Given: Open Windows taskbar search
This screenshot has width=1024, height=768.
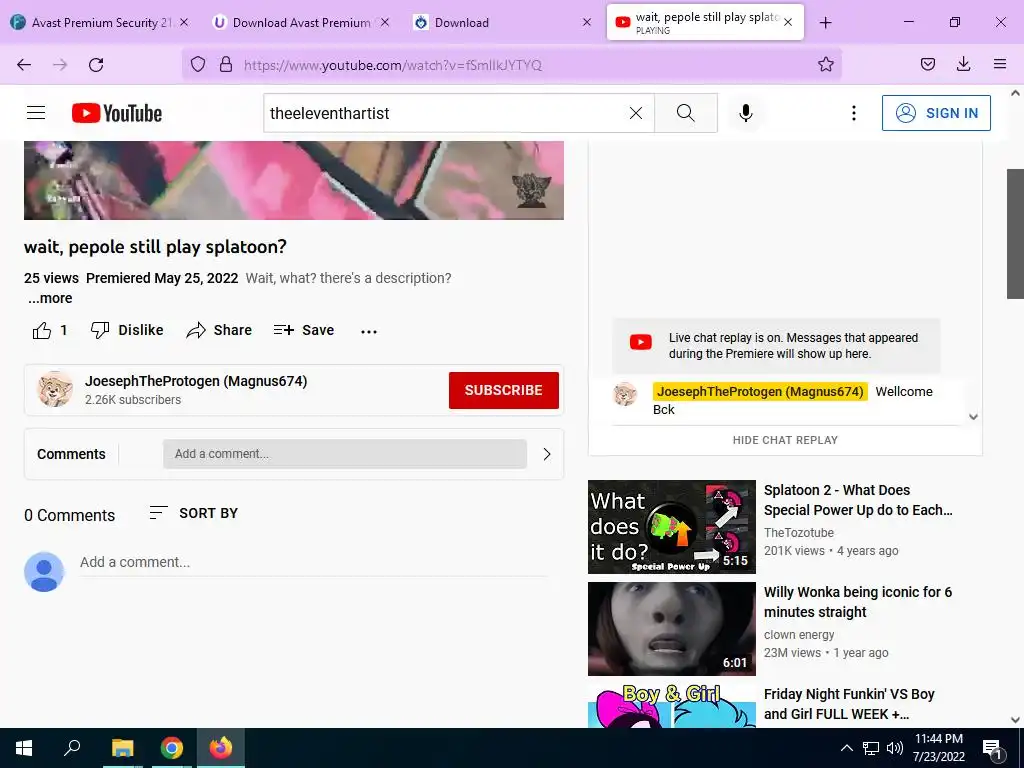Looking at the screenshot, I should (72, 748).
